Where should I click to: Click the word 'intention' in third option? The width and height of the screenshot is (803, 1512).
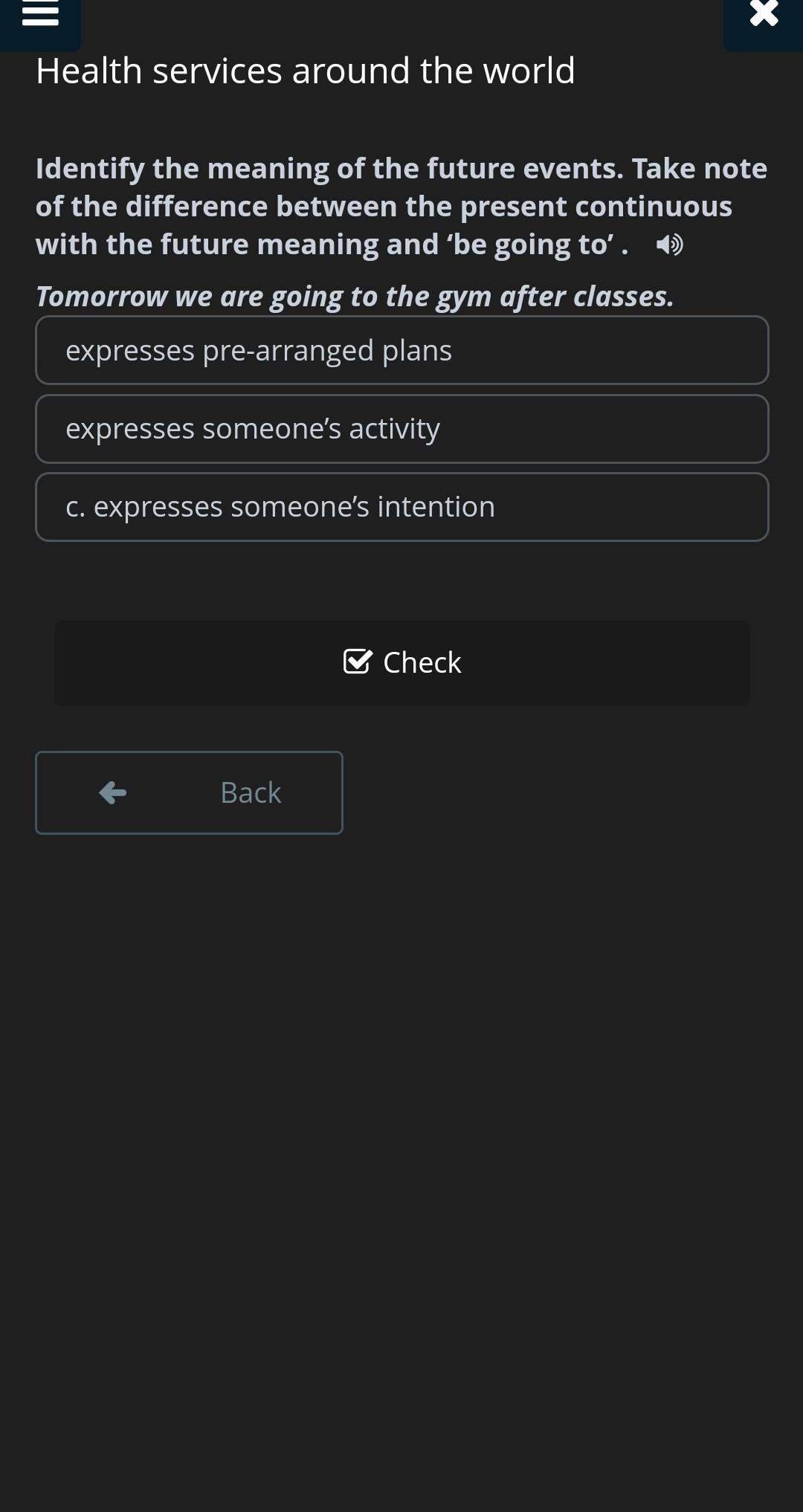(436, 507)
